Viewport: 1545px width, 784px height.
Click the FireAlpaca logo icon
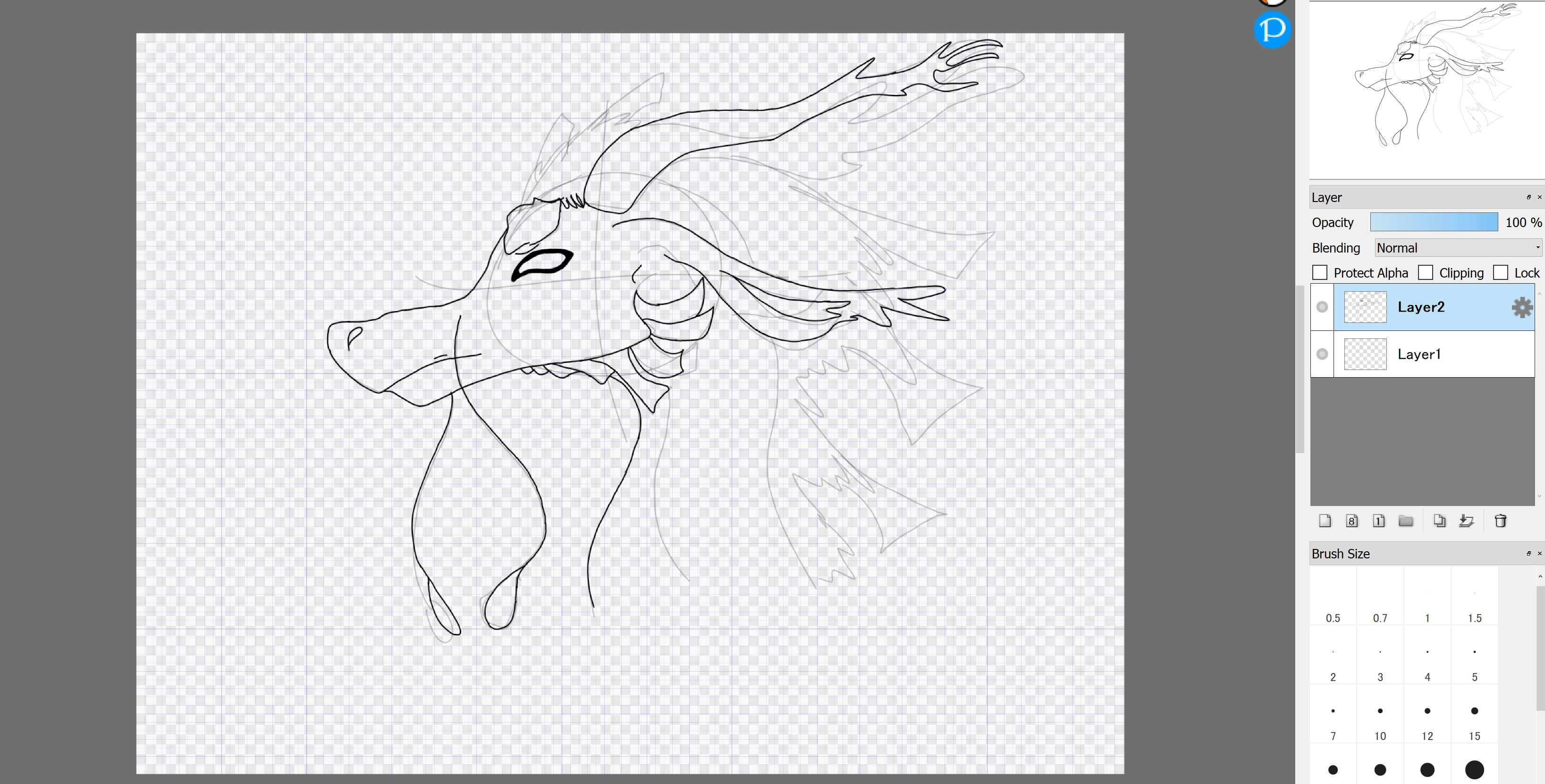tap(1273, 29)
